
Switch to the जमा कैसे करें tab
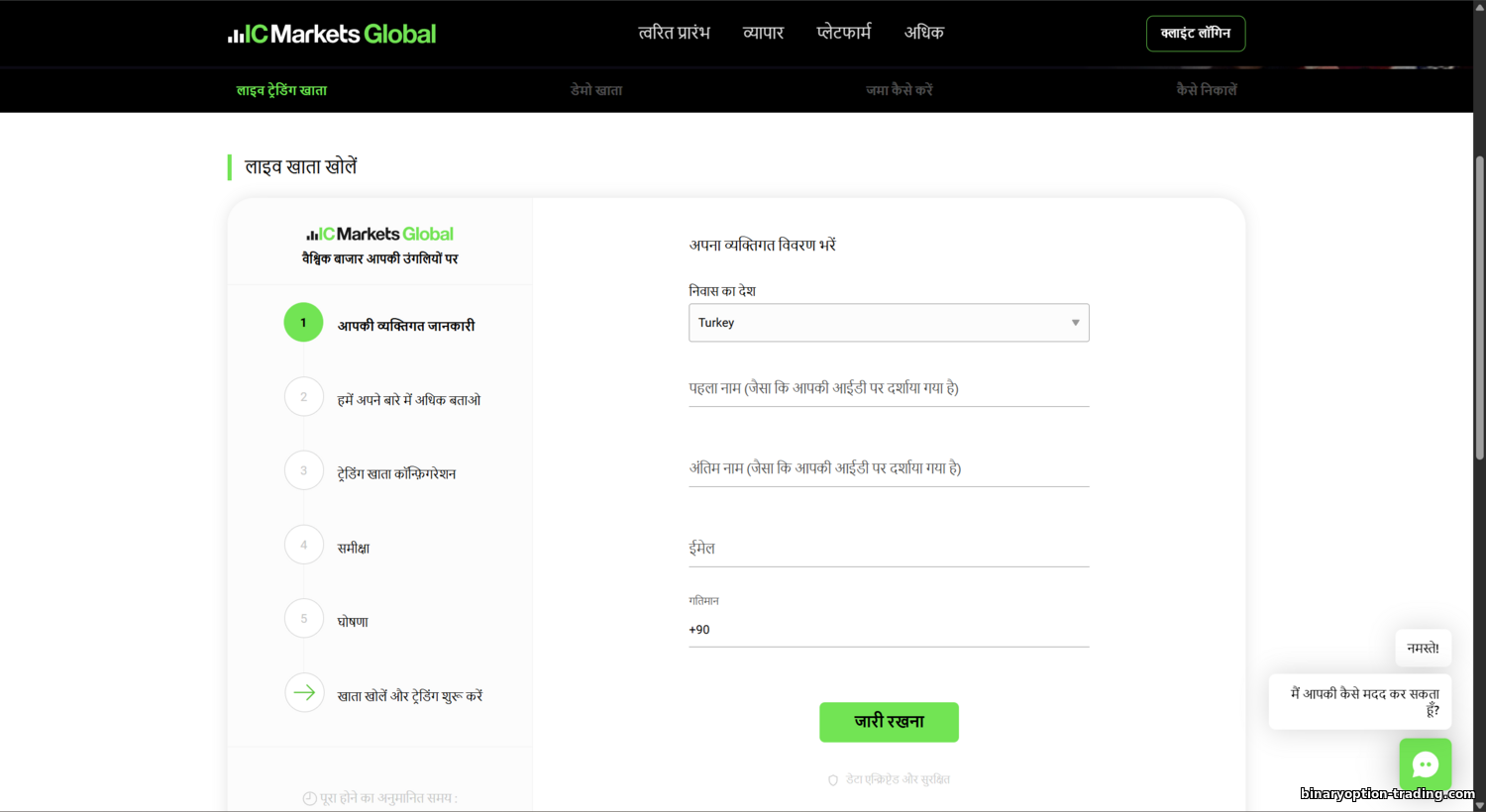(899, 90)
